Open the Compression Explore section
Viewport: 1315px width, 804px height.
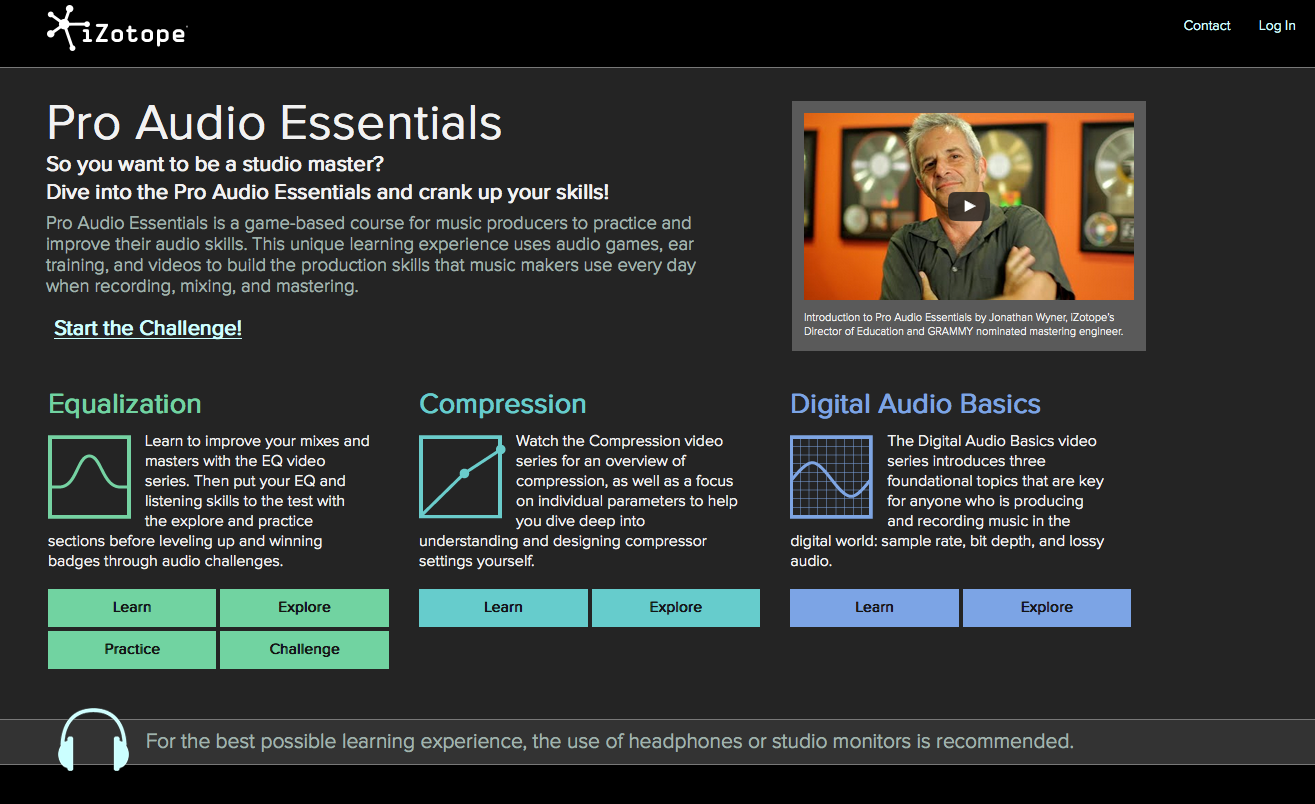coord(676,608)
